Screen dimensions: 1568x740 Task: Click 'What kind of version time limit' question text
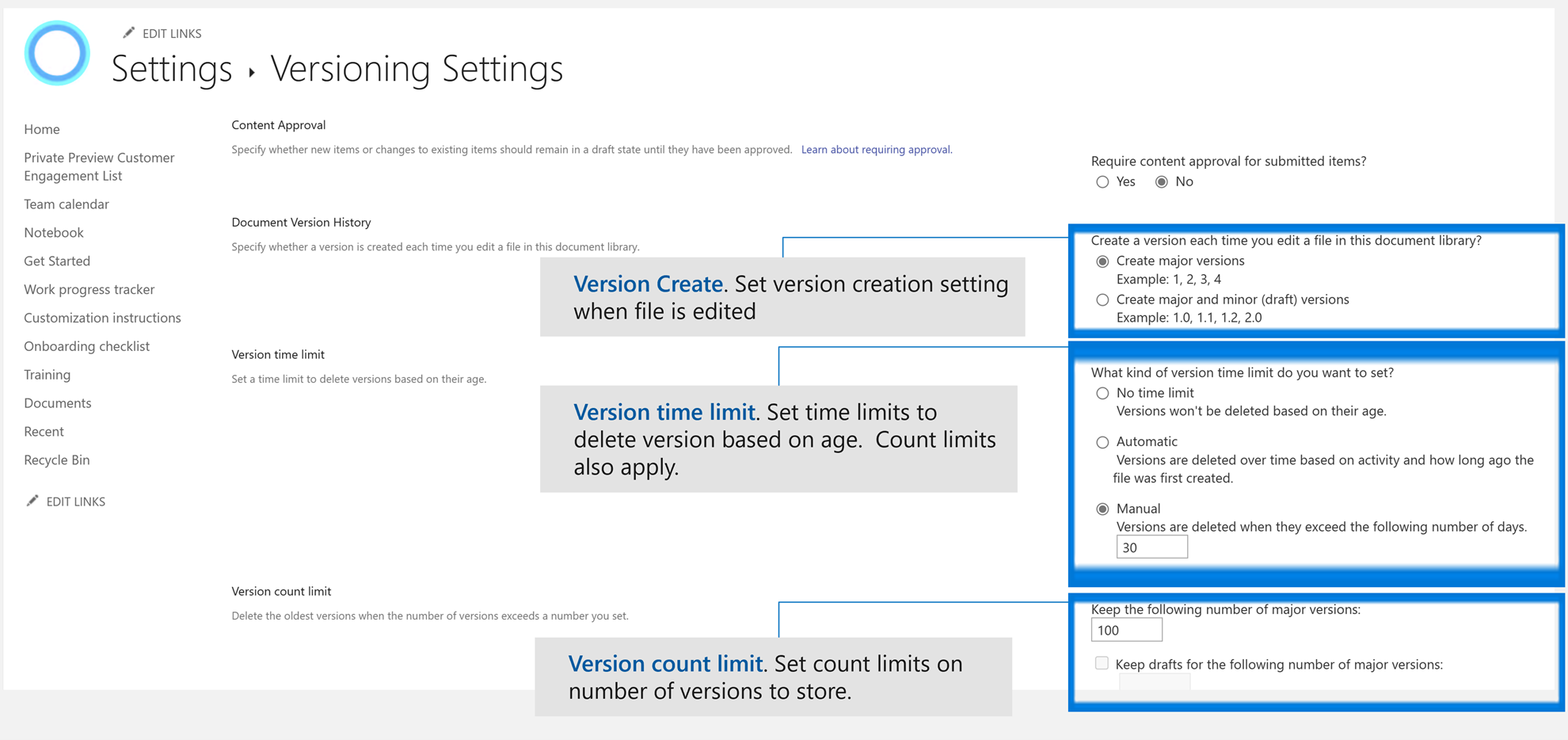1243,373
